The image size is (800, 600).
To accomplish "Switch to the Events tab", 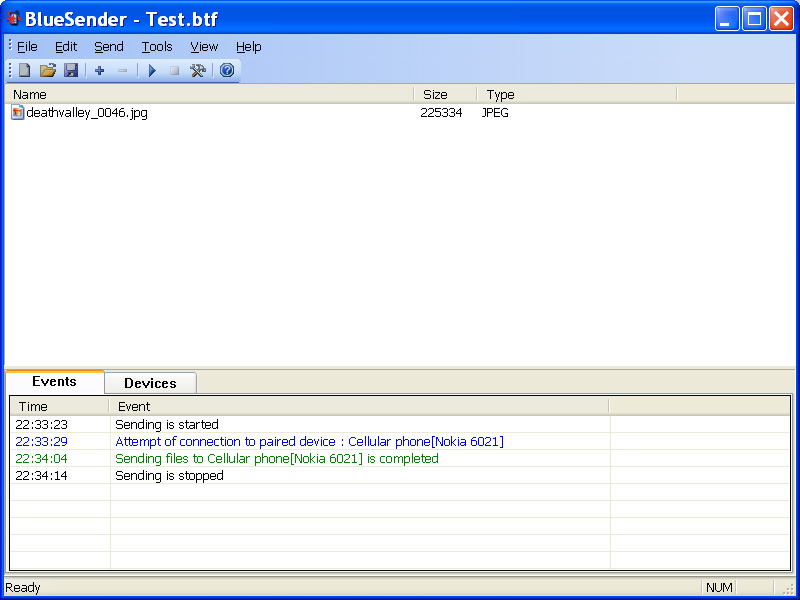I will [54, 382].
